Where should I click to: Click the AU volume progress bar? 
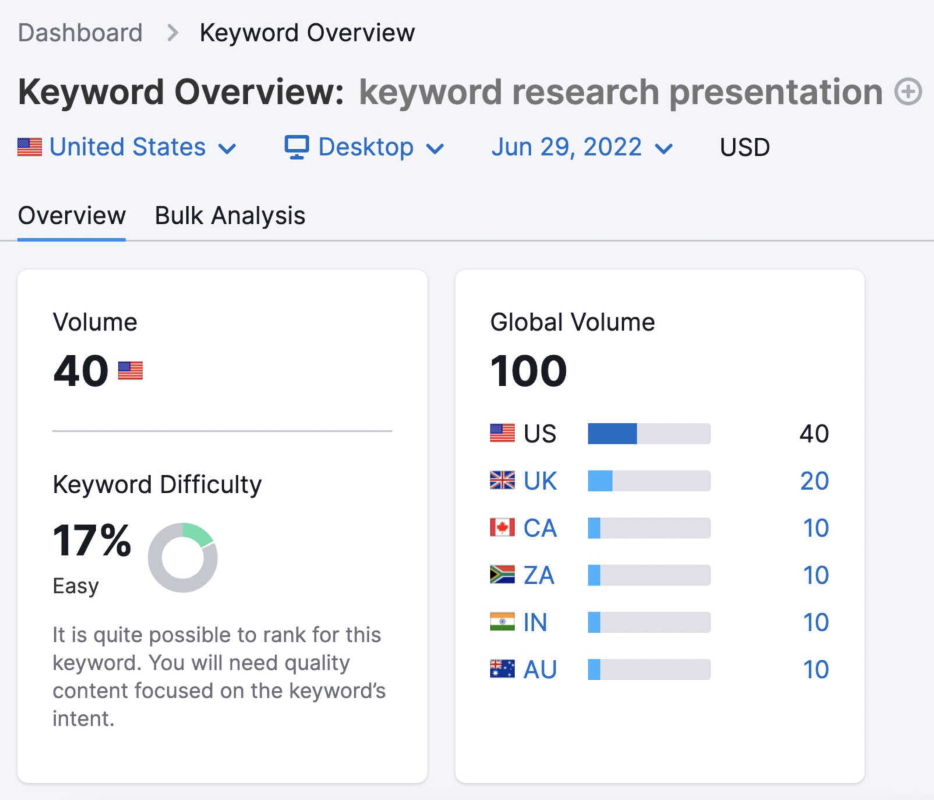pos(649,669)
